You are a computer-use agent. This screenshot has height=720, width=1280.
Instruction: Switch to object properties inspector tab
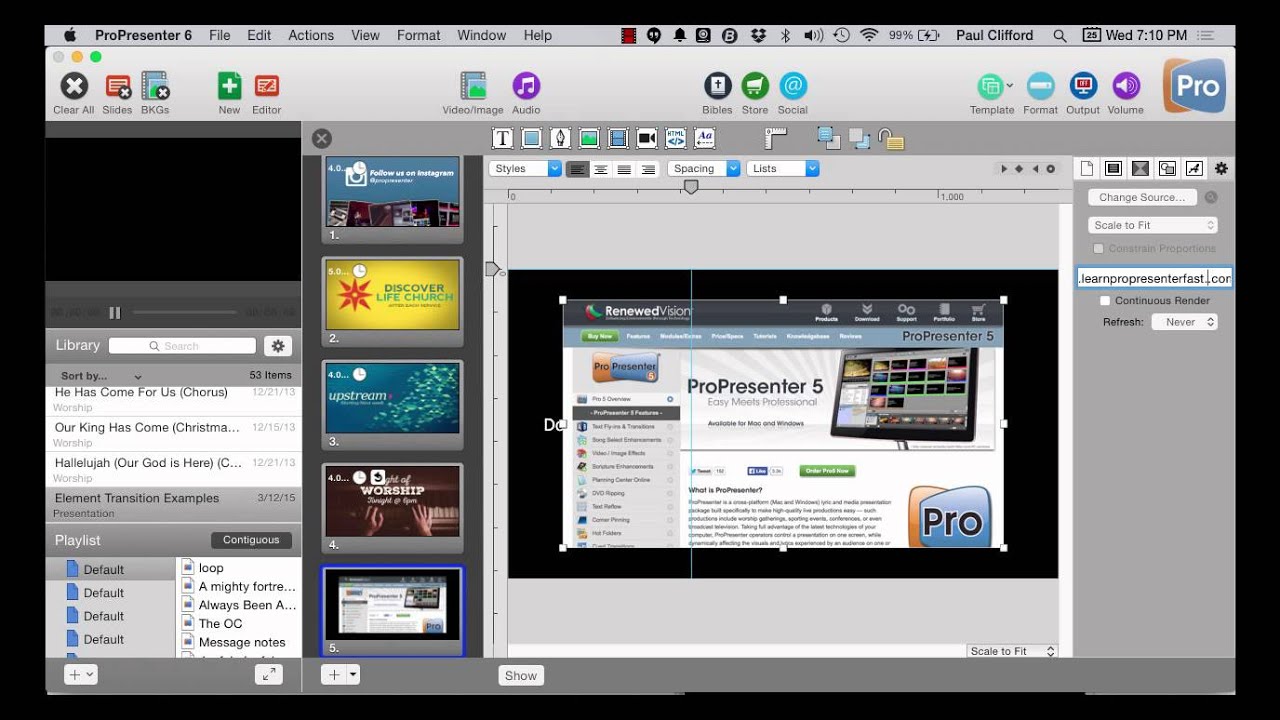[x=1167, y=168]
